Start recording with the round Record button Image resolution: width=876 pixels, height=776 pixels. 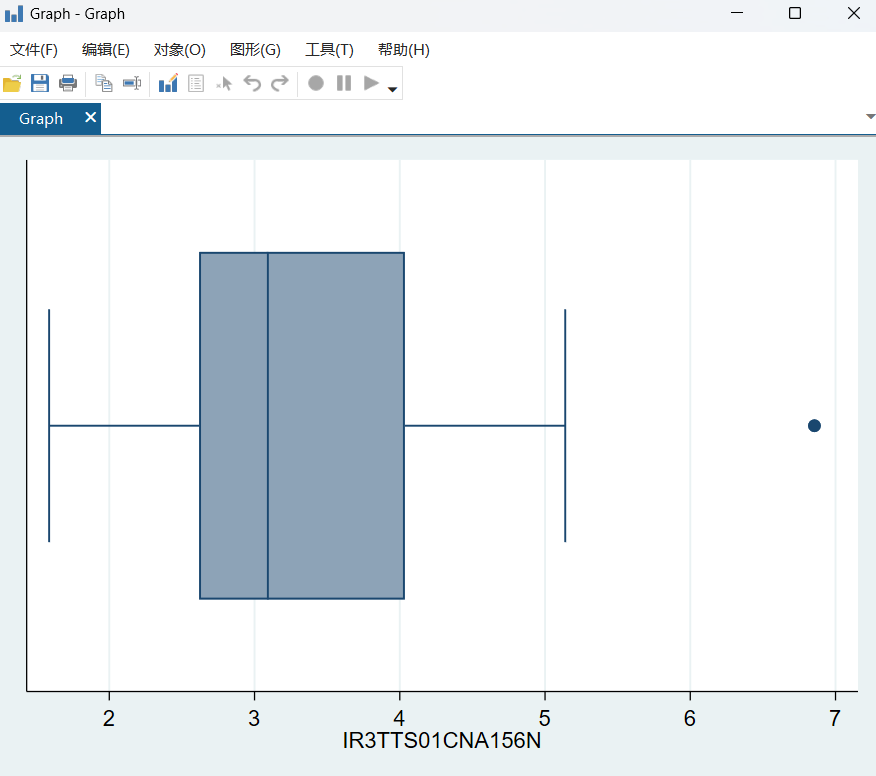click(316, 84)
